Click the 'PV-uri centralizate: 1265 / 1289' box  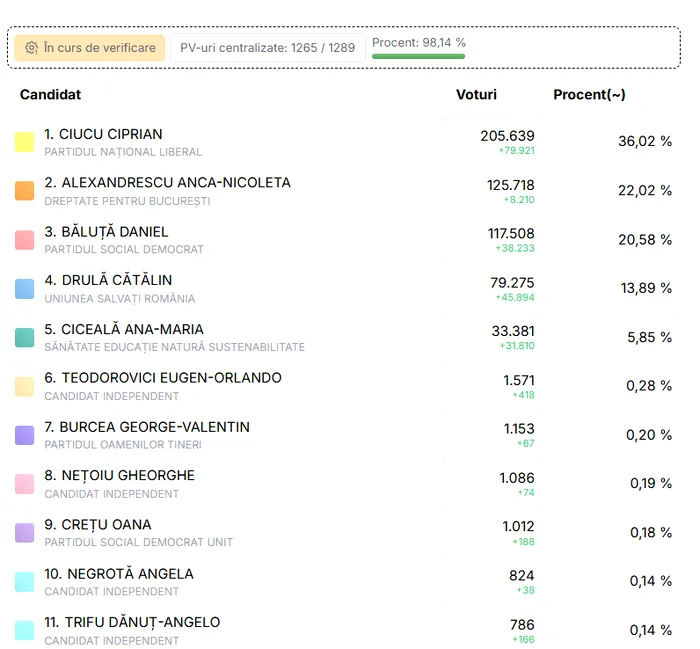[267, 48]
